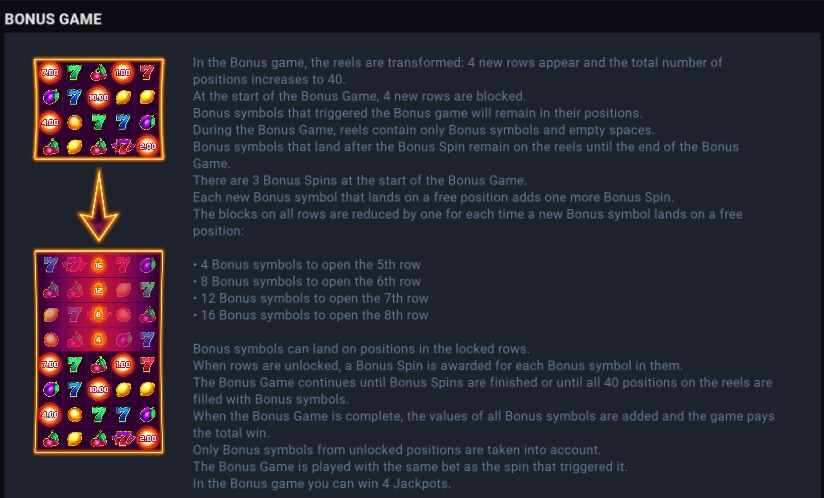The height and width of the screenshot is (498, 824).
Task: Click the lock icon labeled 4
Action: 98,339
